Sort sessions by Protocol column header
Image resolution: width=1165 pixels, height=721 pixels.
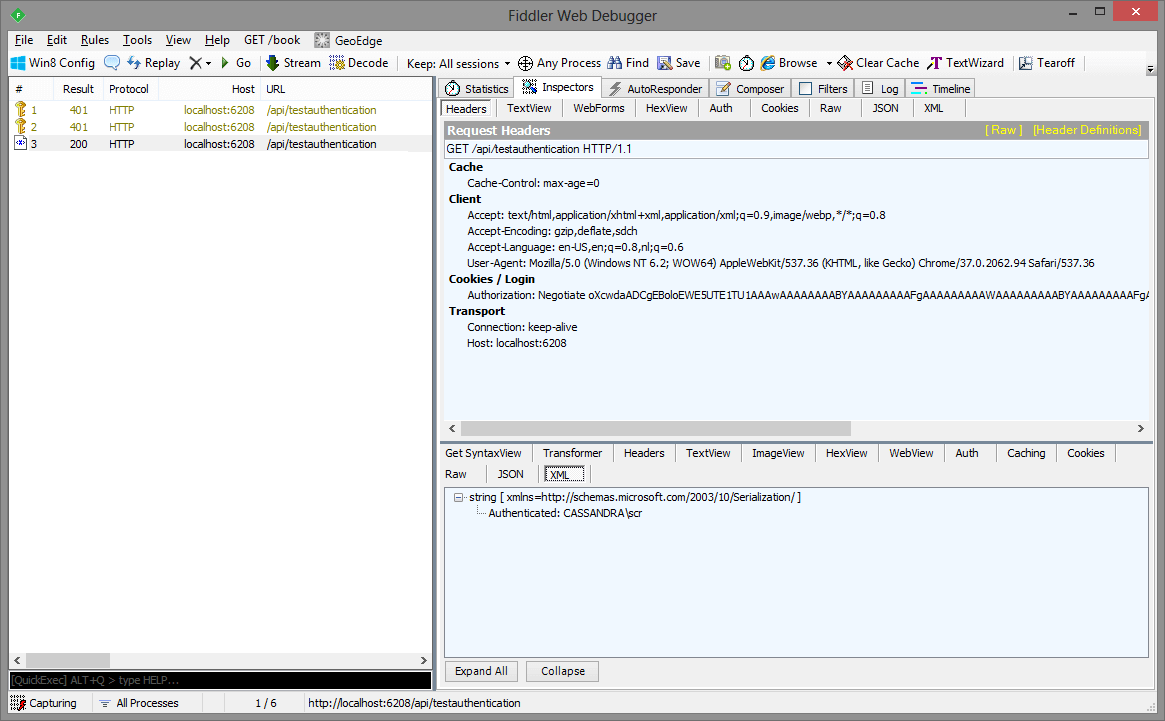click(129, 89)
